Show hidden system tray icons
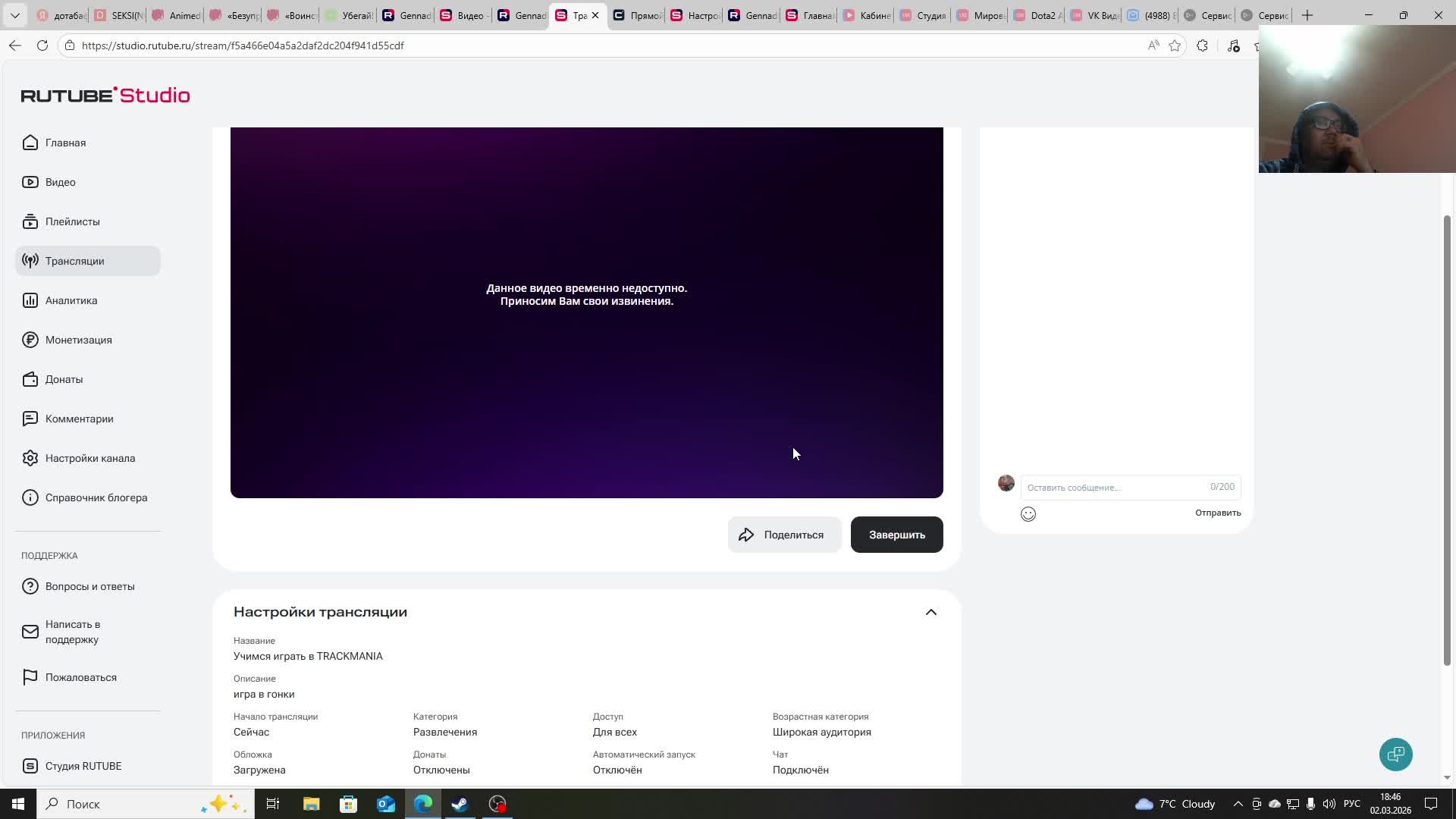1456x819 pixels. click(x=1238, y=804)
